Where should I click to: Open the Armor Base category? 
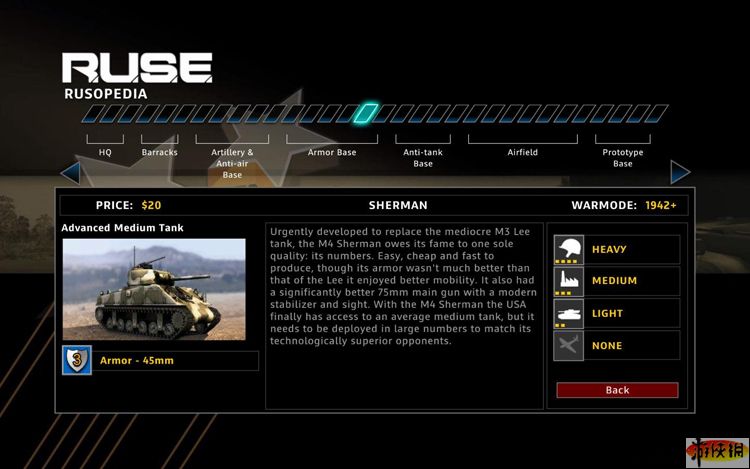coord(332,152)
